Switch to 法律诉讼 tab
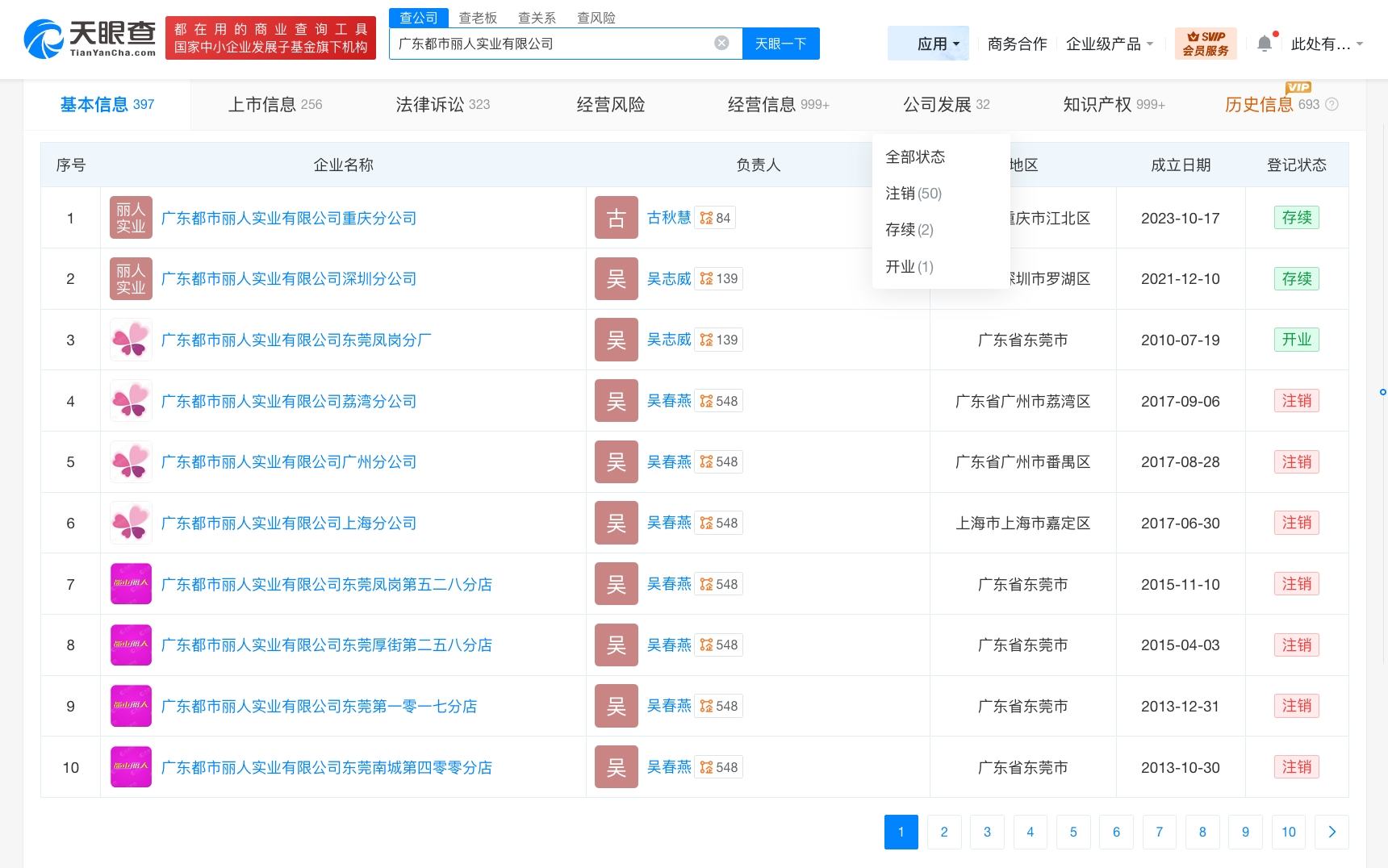Screen dimensions: 1388x868 442,104
